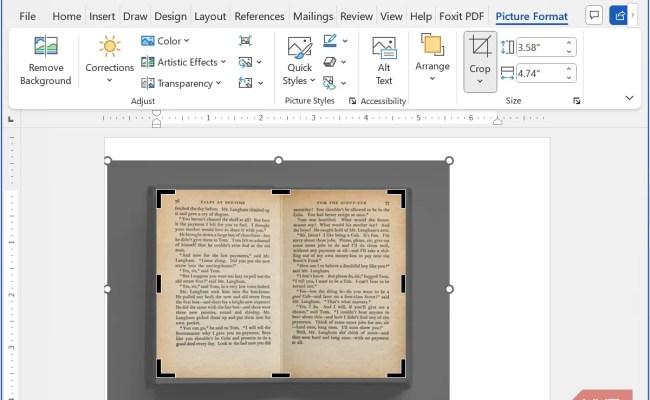Click the Picture Border icon
This screenshot has height=400, width=650.
(x=330, y=41)
